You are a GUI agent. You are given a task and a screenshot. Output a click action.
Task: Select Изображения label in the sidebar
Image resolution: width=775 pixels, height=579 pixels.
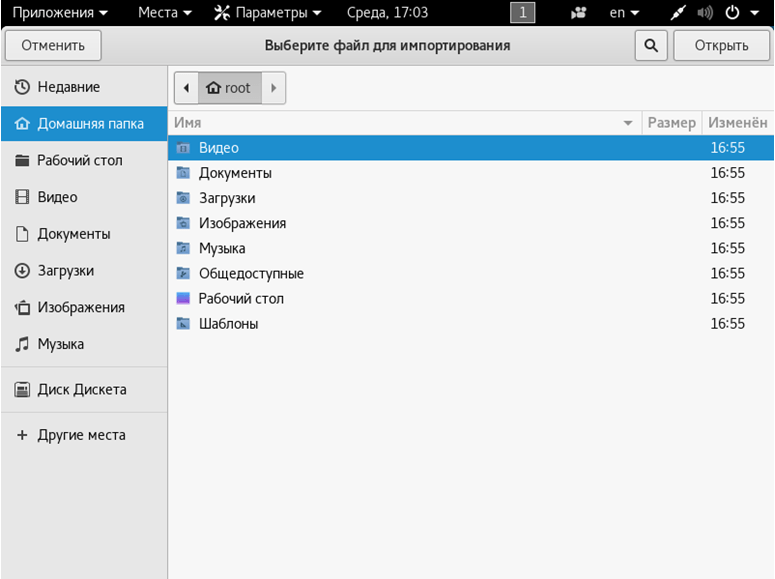[x=81, y=308]
